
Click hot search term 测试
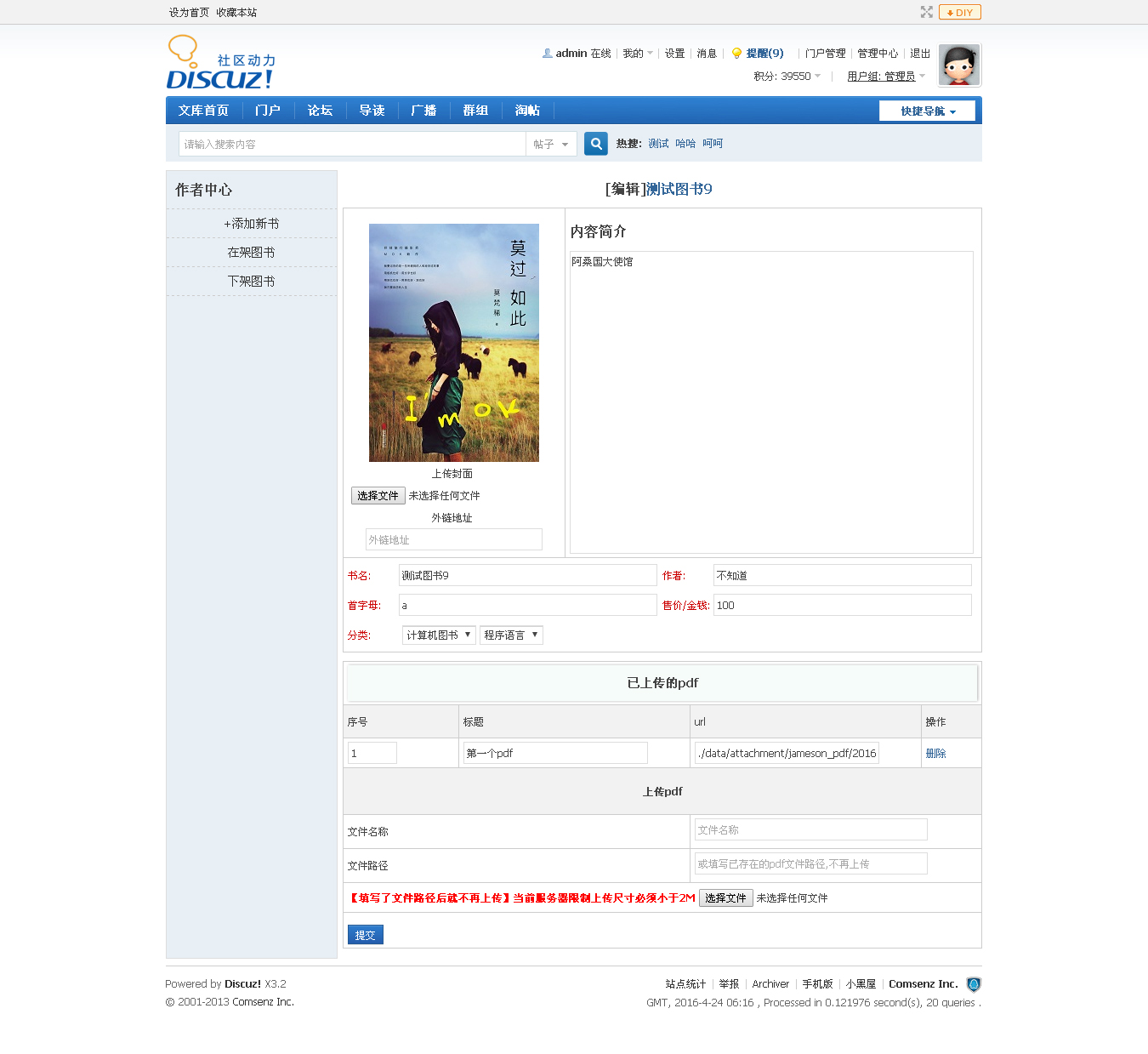click(x=658, y=144)
